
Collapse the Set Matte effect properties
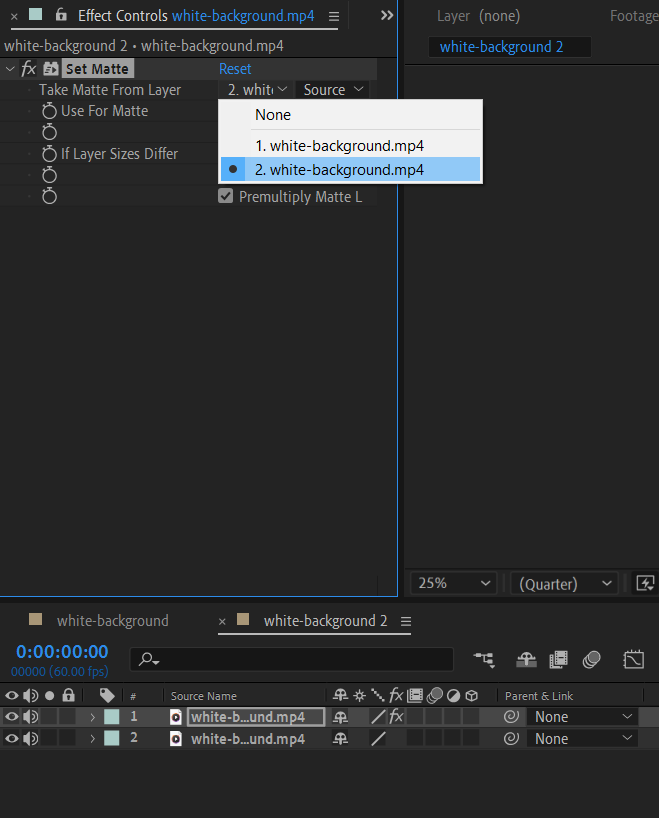tap(10, 69)
